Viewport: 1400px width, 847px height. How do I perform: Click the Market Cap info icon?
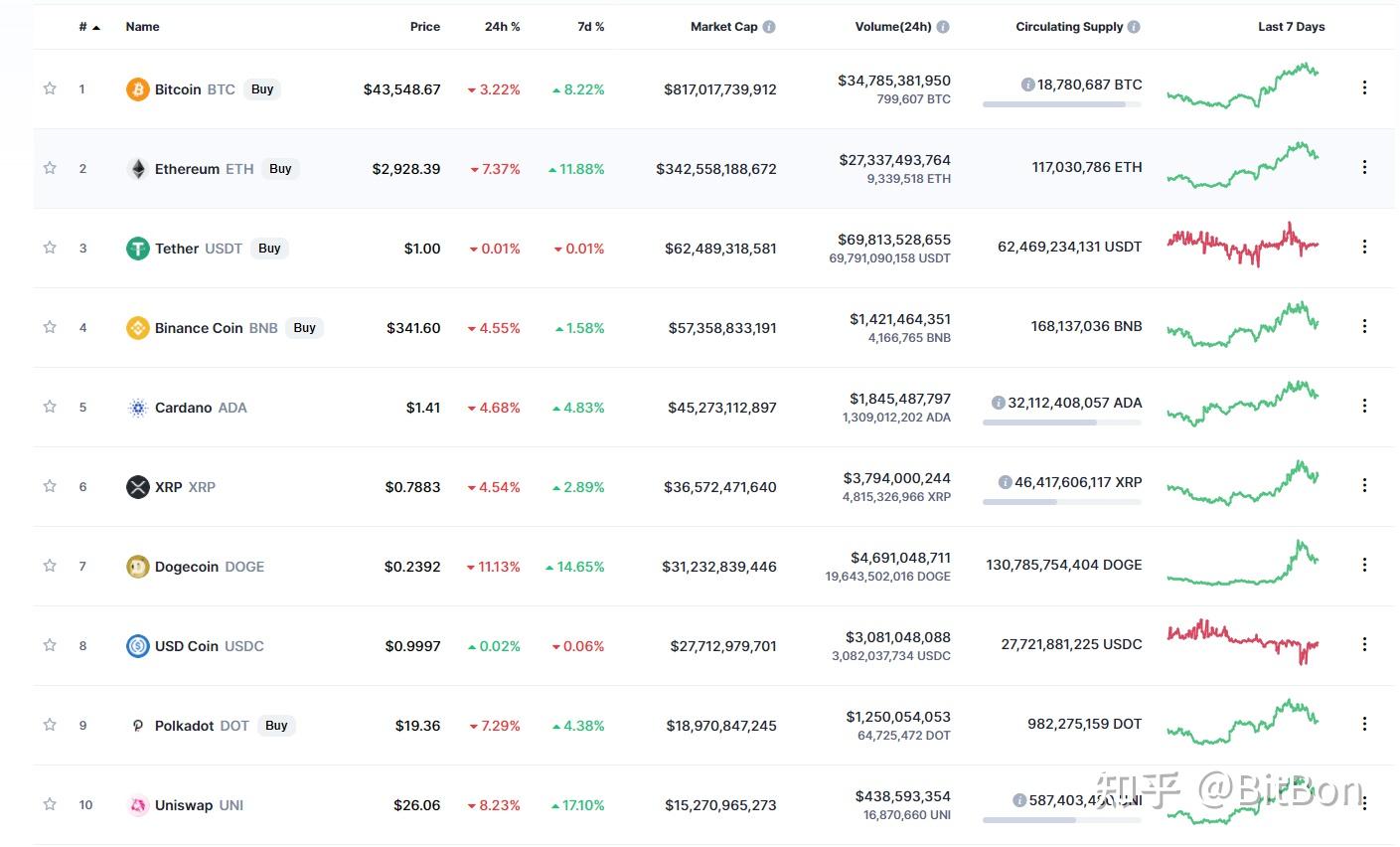pos(769,27)
